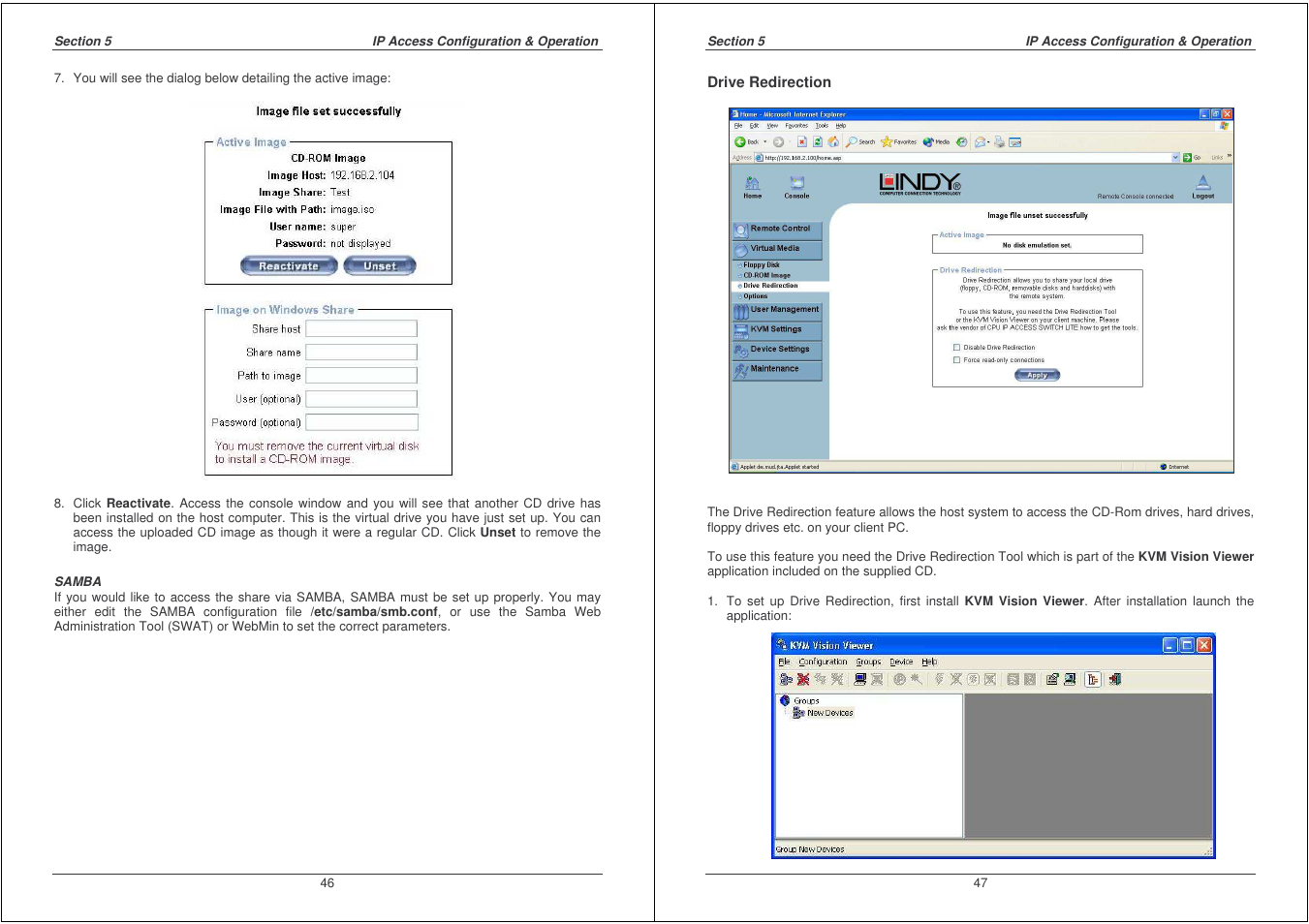Click "Remote Console connected" status text

point(1135,197)
